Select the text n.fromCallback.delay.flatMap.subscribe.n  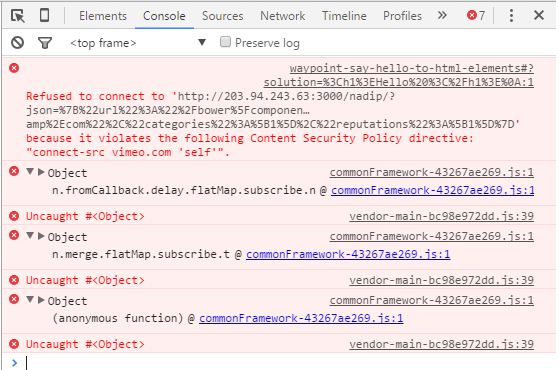[x=184, y=190]
